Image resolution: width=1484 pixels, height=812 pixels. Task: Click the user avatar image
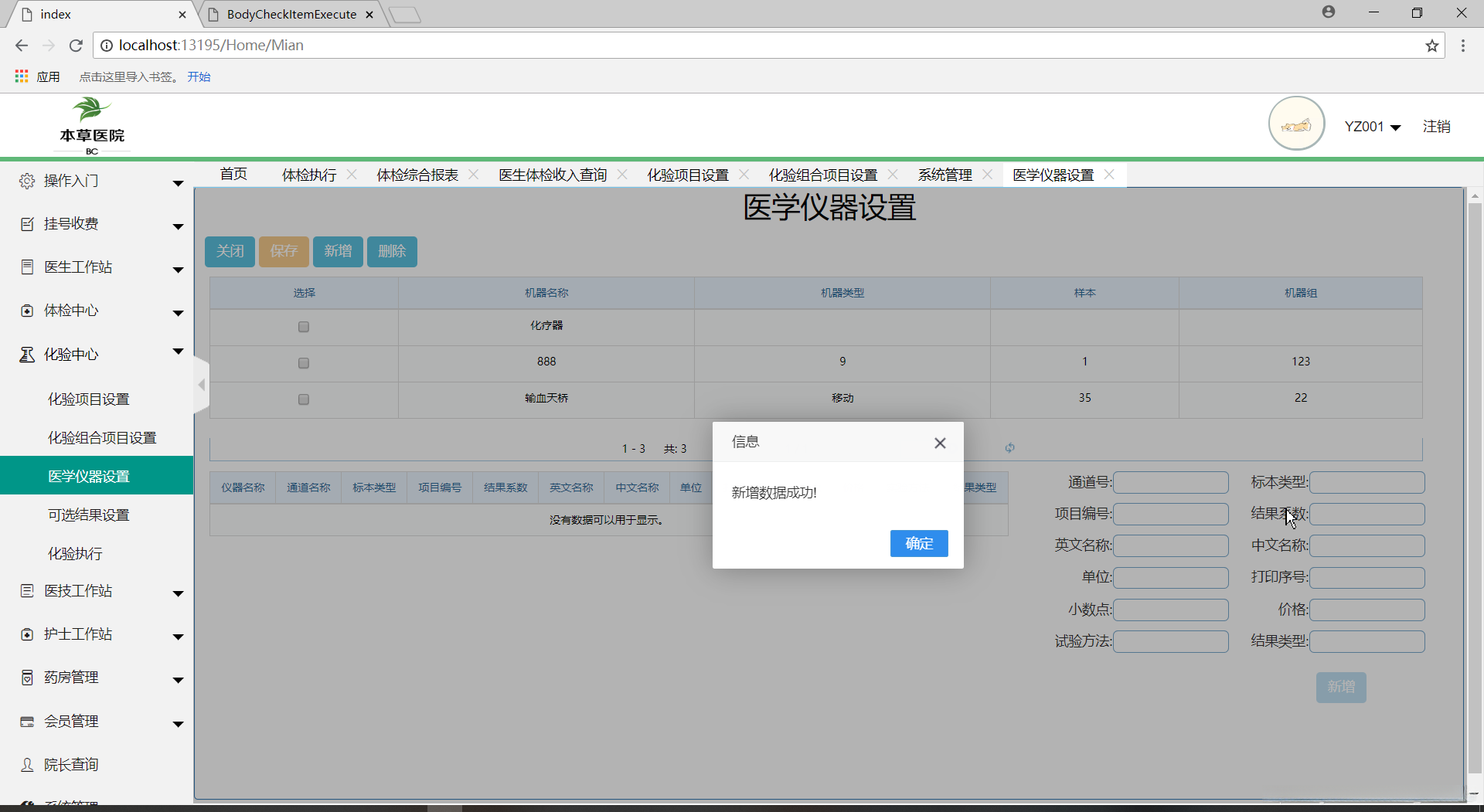[x=1296, y=124]
